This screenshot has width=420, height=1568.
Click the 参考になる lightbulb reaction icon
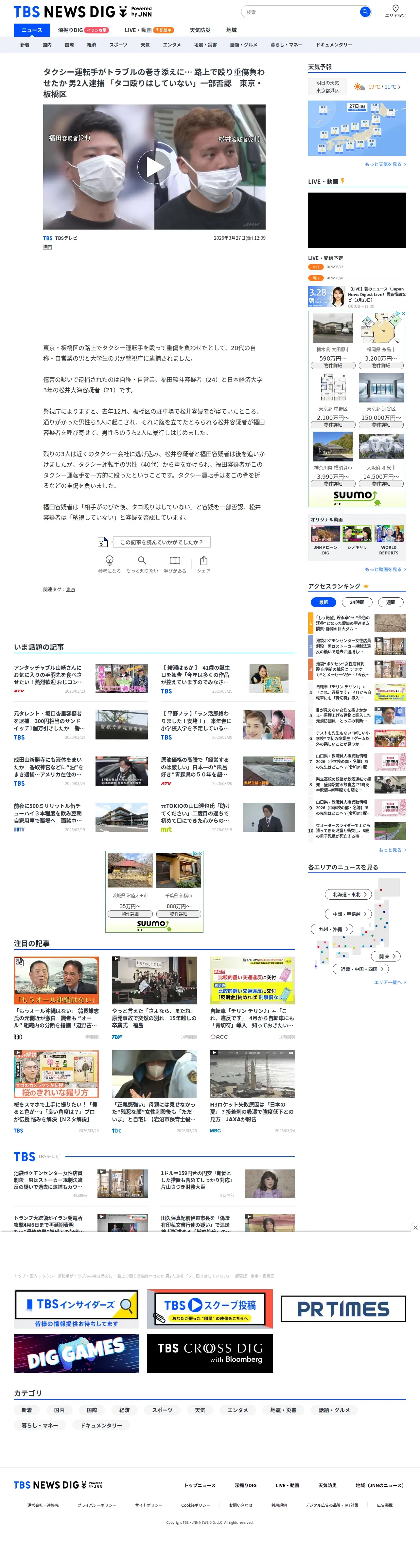coord(109,560)
